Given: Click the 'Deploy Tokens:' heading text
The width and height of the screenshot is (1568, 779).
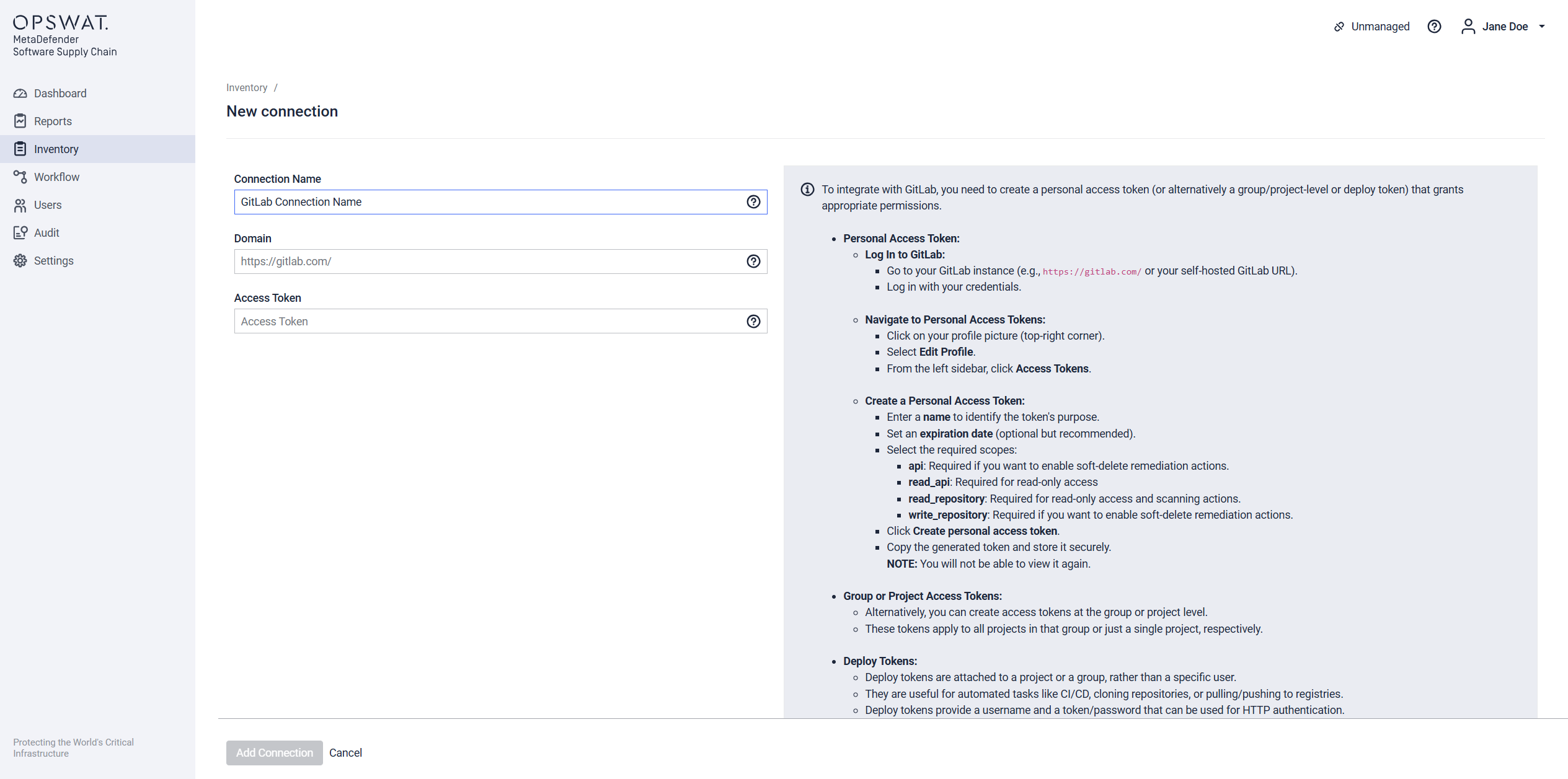Looking at the screenshot, I should [x=880, y=661].
